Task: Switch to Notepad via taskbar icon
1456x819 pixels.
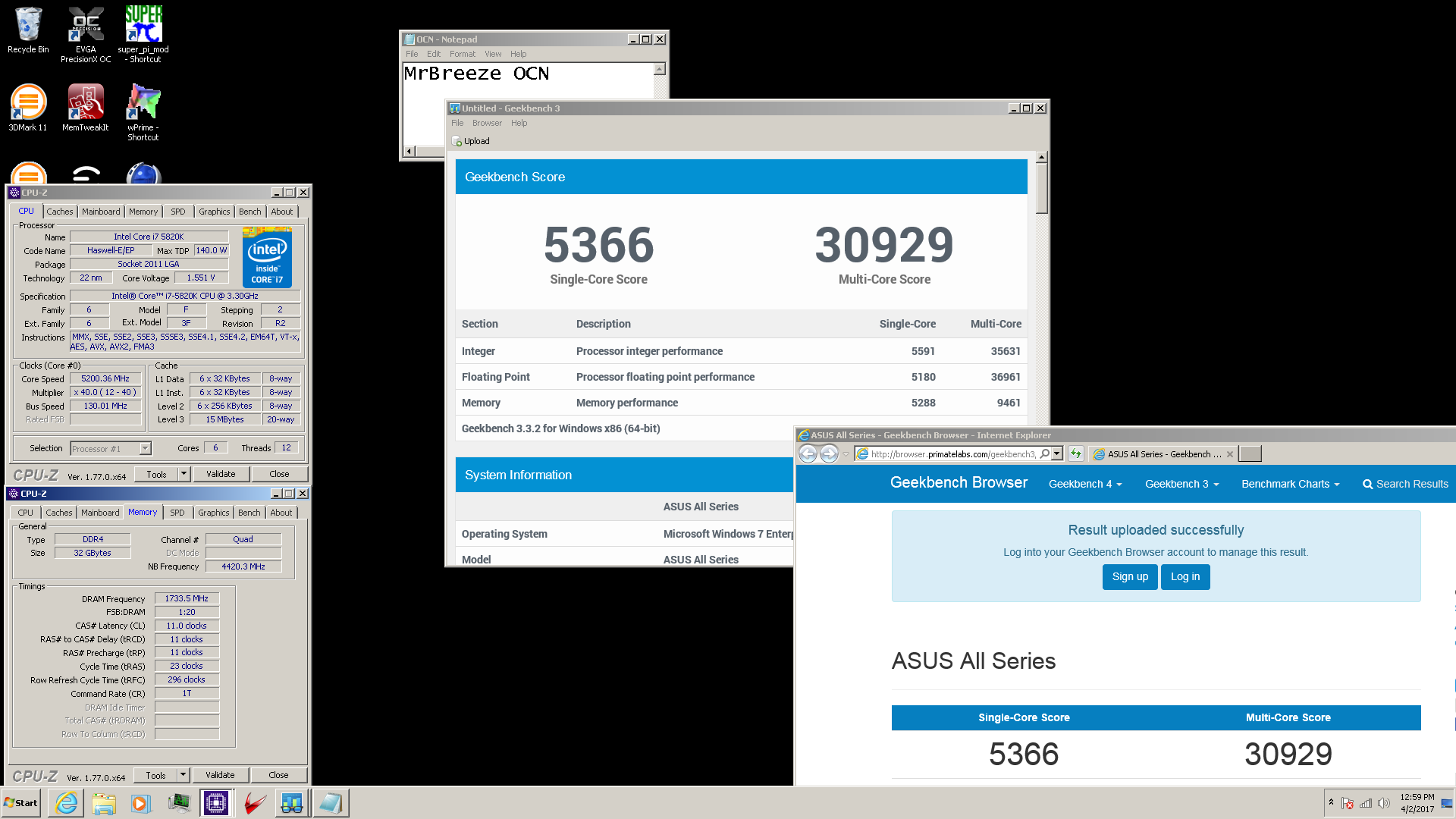Action: click(331, 803)
